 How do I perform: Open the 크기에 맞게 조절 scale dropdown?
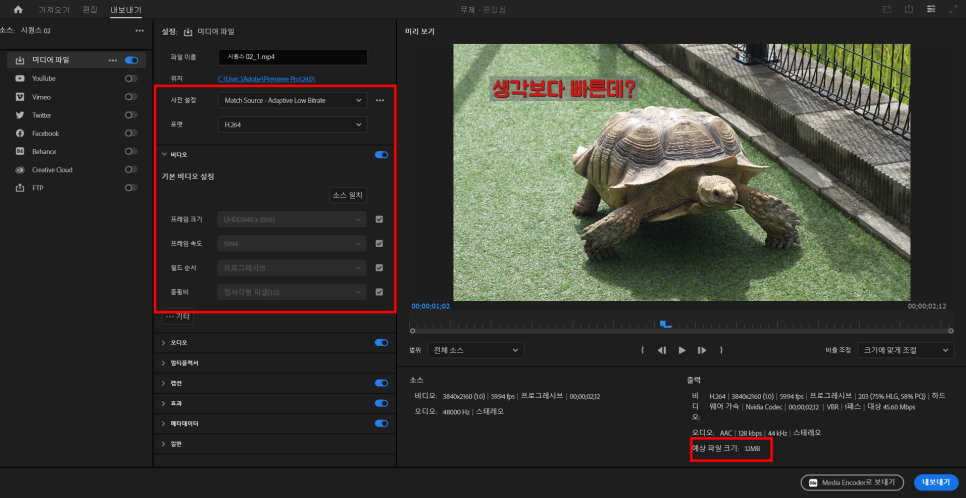pyautogui.click(x=906, y=350)
